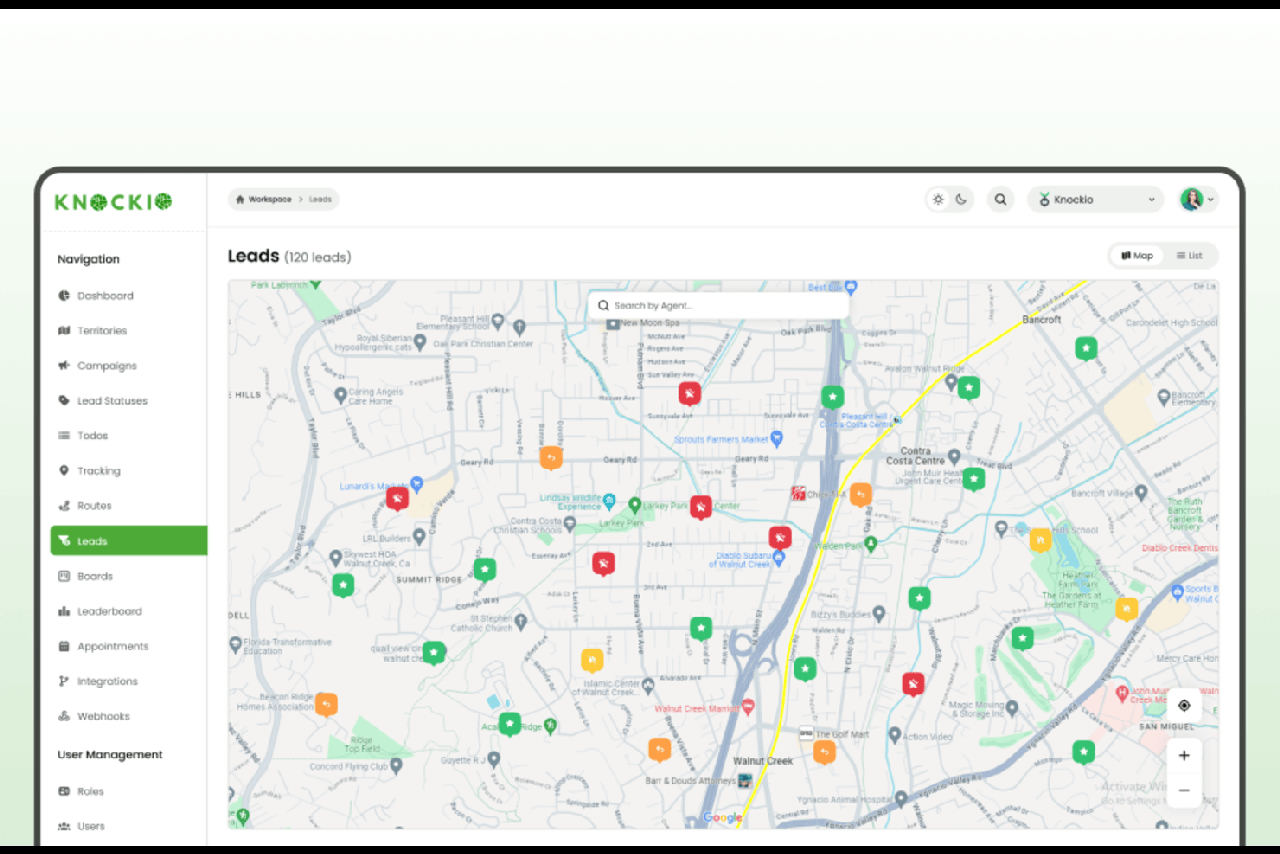Open Boards in navigation

pyautogui.click(x=95, y=576)
